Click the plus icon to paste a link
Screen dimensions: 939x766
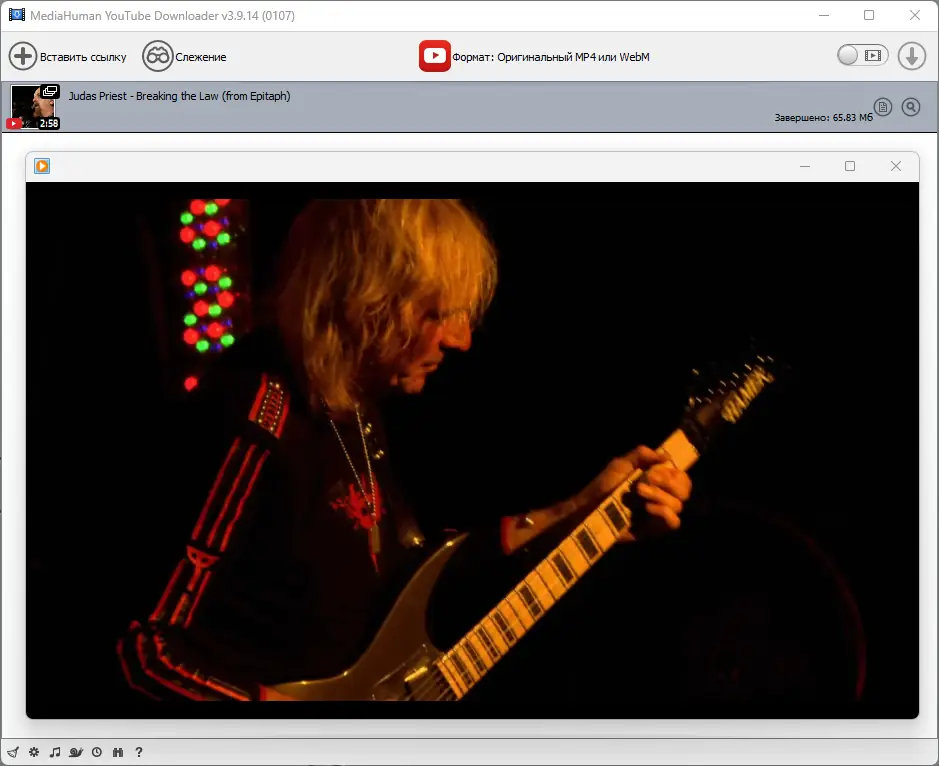tap(23, 56)
